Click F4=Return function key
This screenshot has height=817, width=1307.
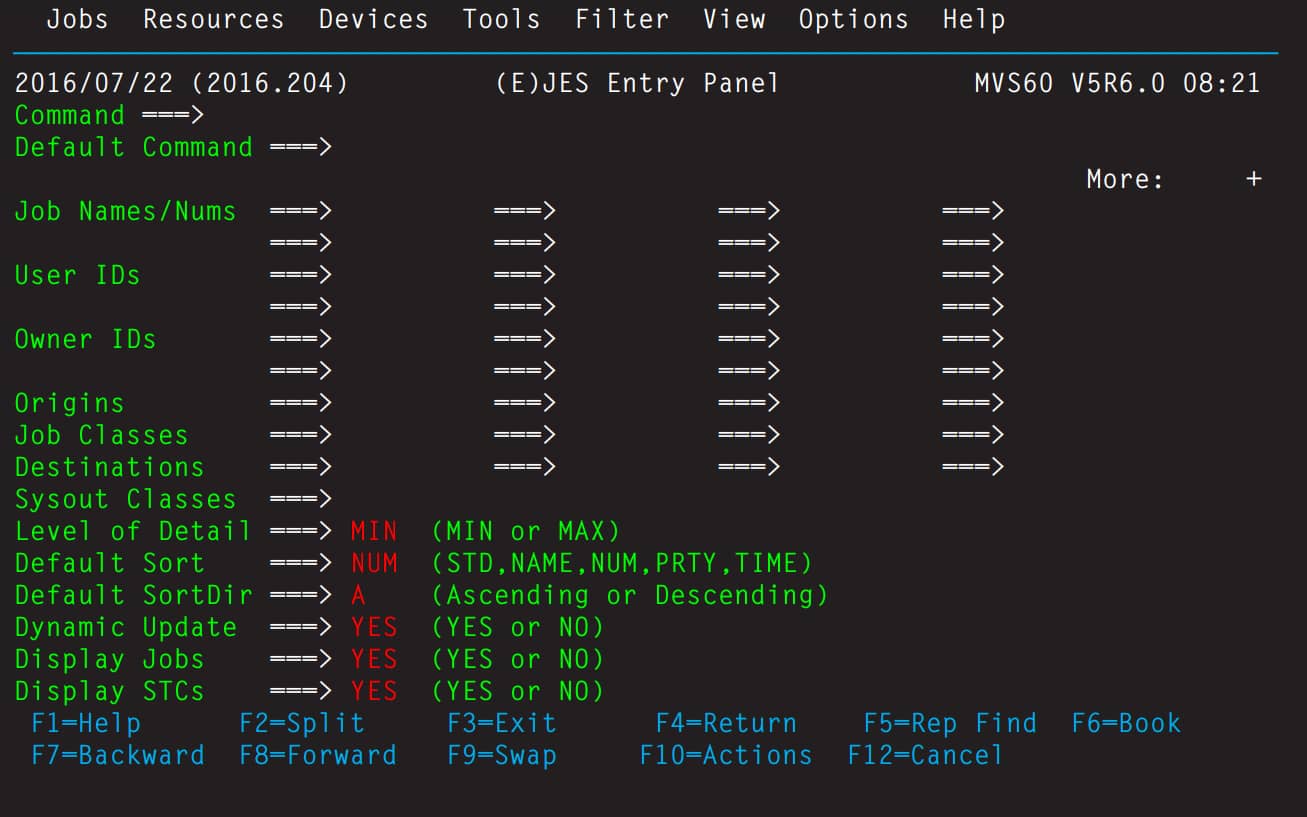click(726, 723)
